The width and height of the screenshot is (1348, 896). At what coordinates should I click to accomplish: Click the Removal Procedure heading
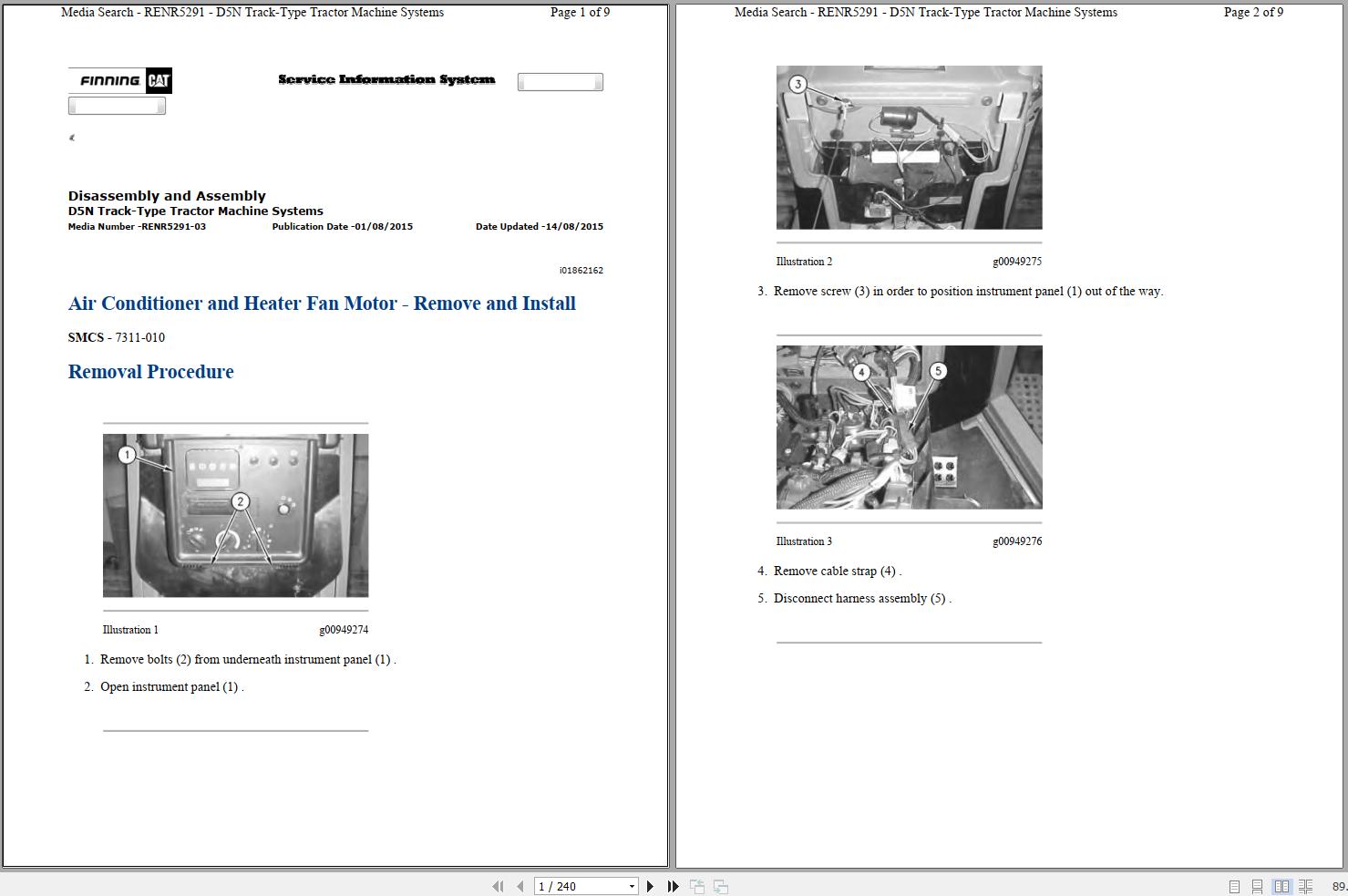151,372
